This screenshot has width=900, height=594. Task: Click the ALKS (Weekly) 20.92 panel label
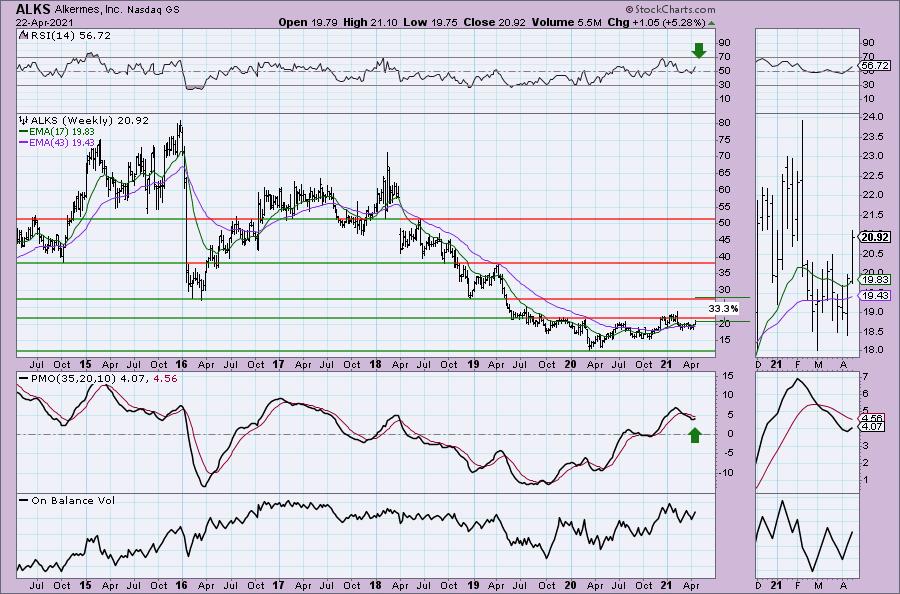90,121
